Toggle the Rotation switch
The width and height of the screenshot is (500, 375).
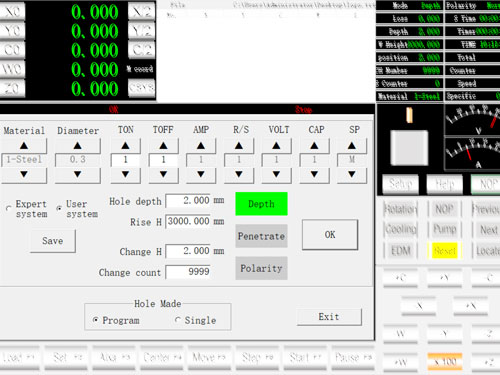[x=401, y=209]
